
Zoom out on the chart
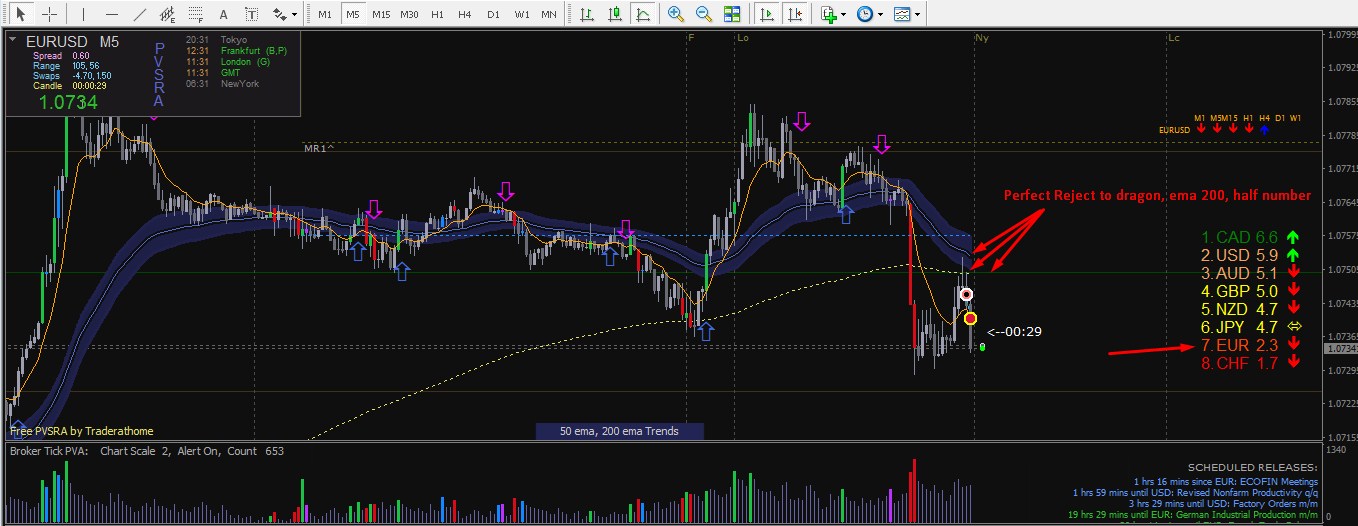point(705,14)
